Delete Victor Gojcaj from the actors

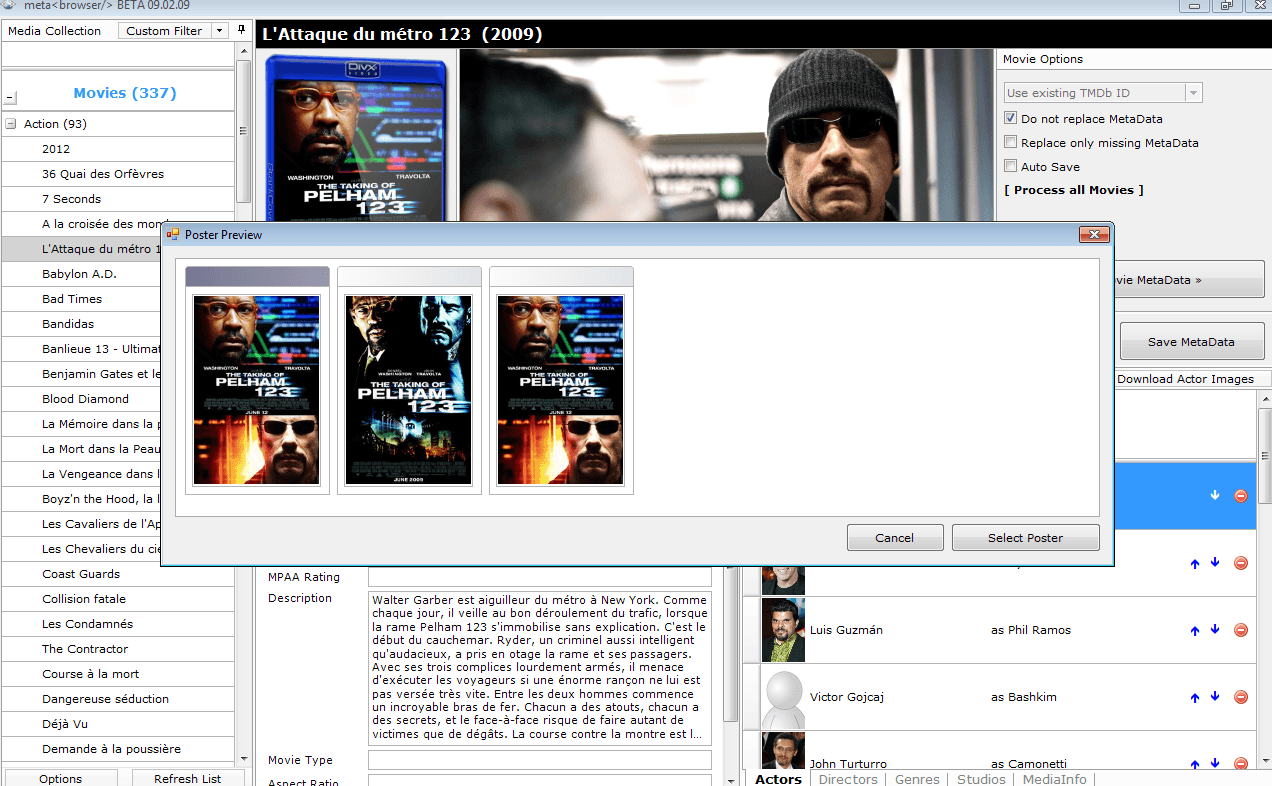(1241, 697)
